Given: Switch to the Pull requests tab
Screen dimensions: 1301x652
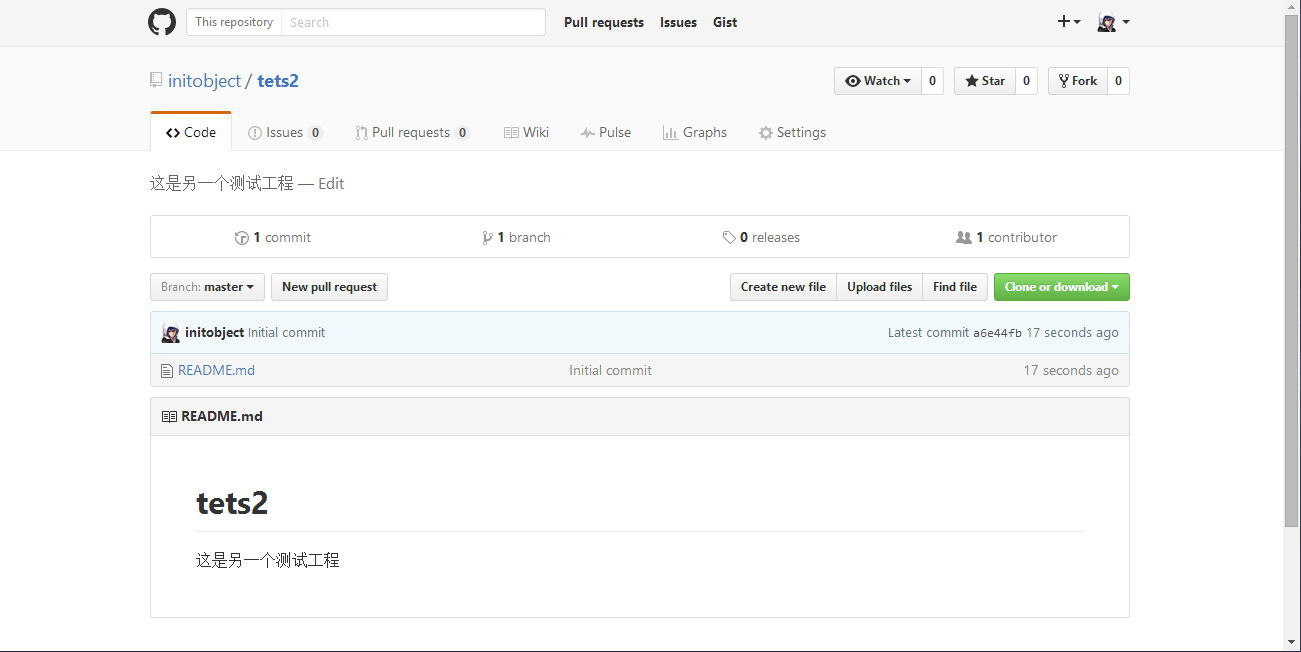Looking at the screenshot, I should pyautogui.click(x=412, y=132).
